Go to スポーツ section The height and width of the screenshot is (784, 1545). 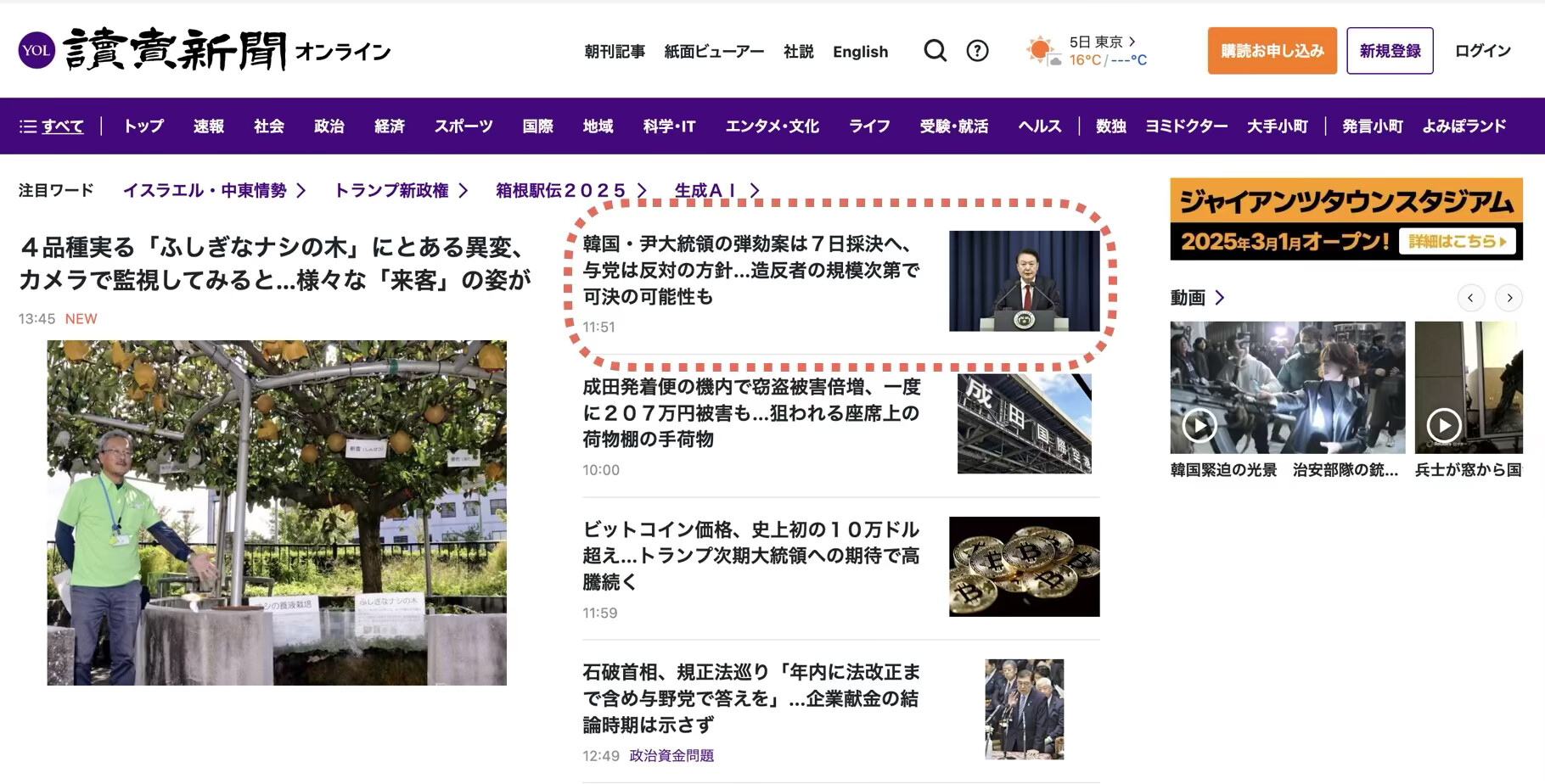pos(463,126)
